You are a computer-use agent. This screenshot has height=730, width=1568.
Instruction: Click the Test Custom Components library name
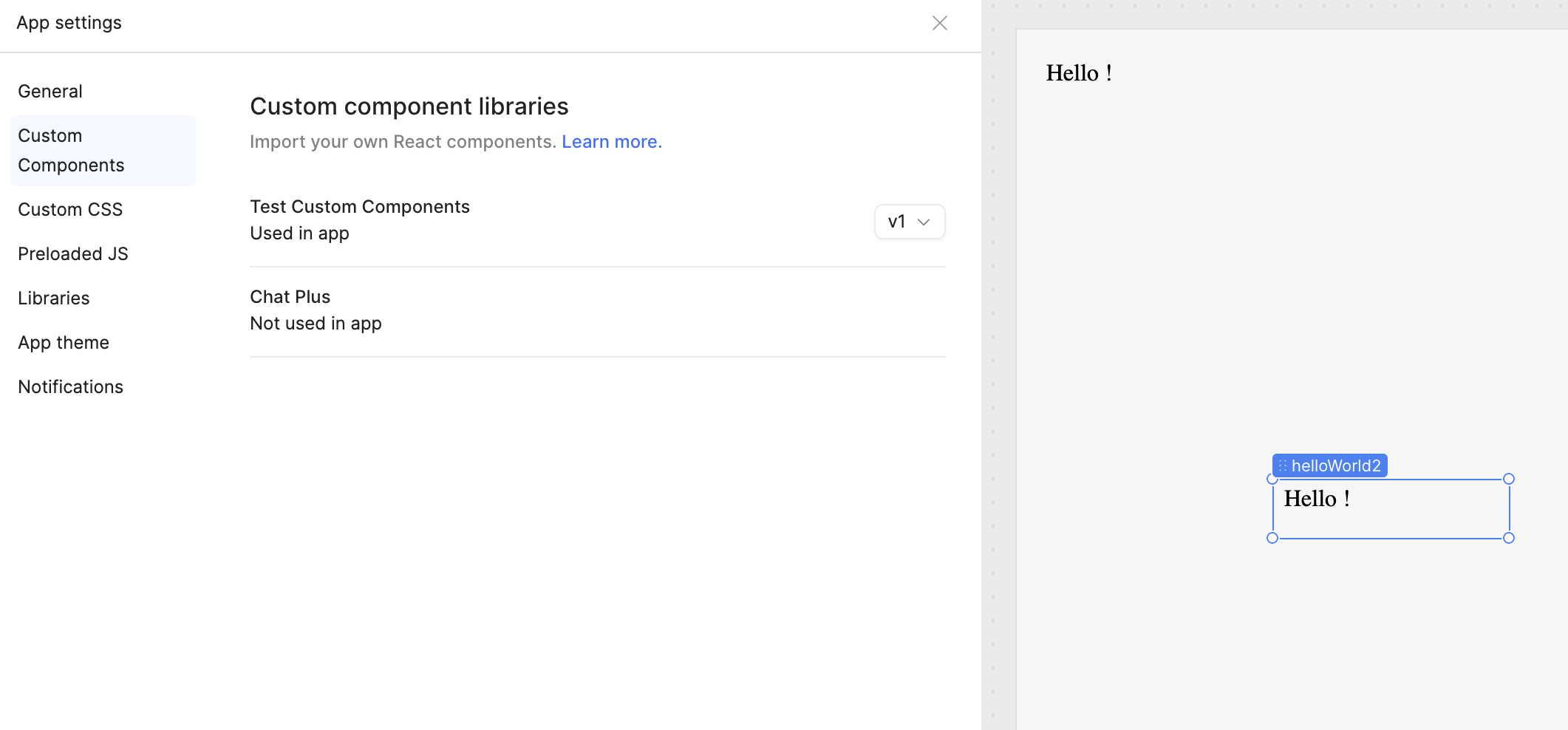(x=360, y=207)
